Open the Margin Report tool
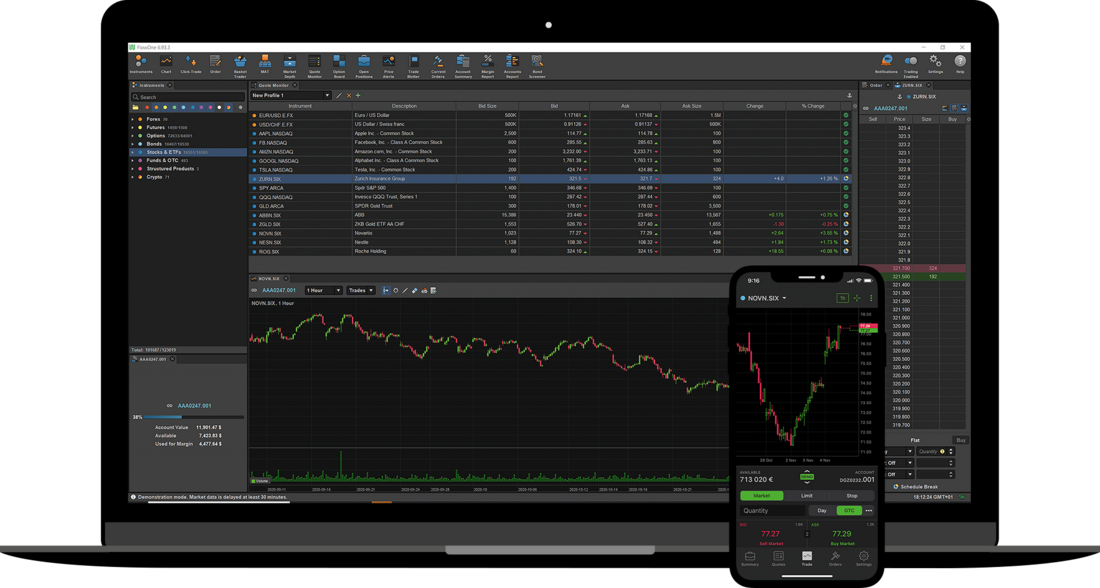The height and width of the screenshot is (588, 1100). click(488, 66)
